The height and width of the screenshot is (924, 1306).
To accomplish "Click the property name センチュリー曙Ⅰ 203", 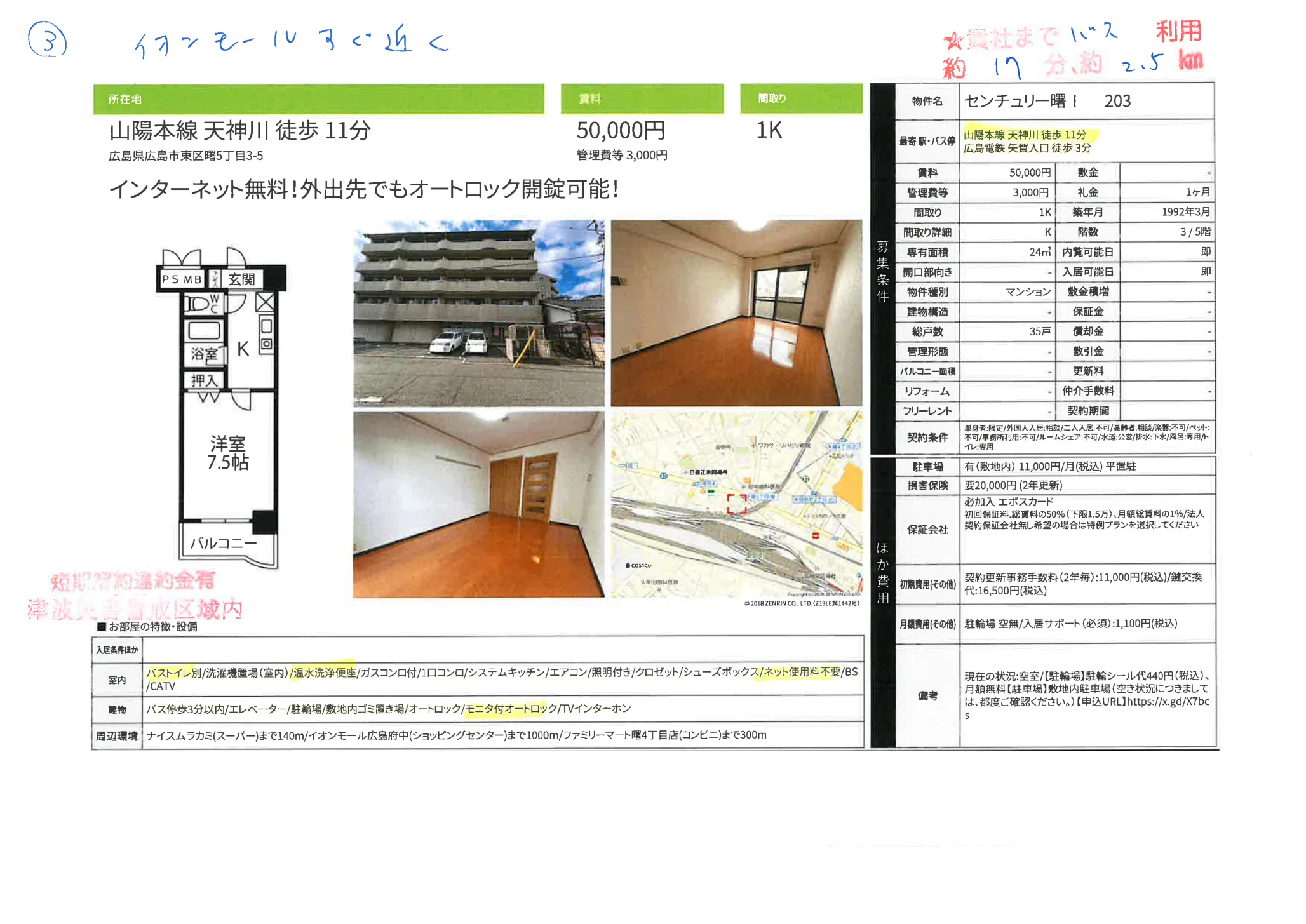I will pos(1042,100).
